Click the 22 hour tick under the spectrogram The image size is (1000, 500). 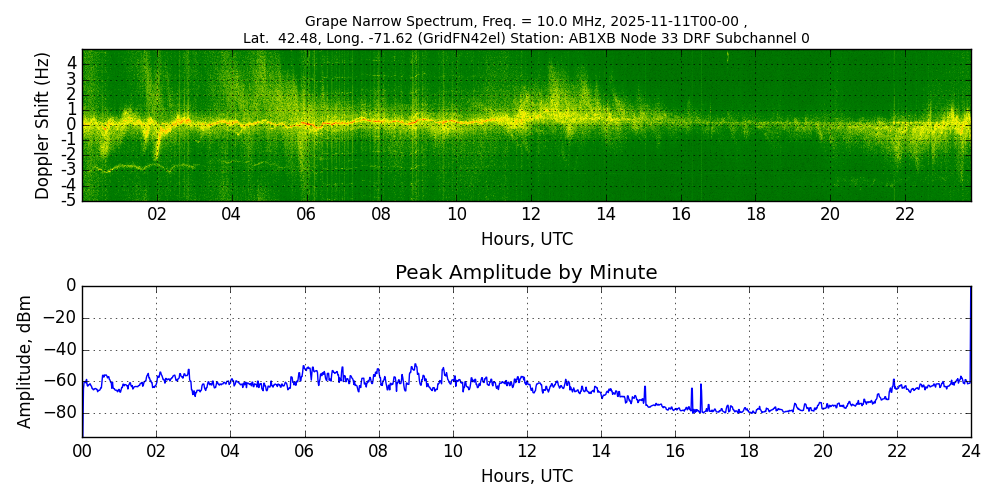pos(905,214)
